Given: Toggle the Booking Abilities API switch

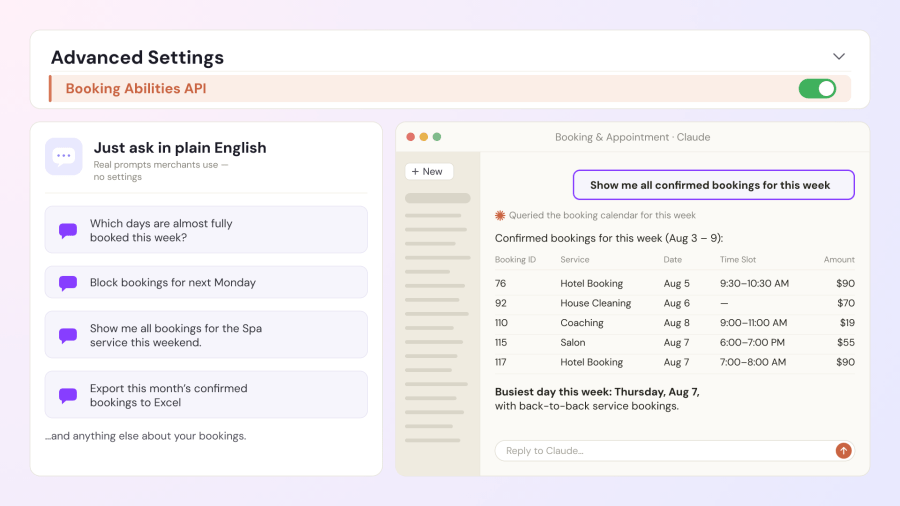Looking at the screenshot, I should click(x=817, y=88).
